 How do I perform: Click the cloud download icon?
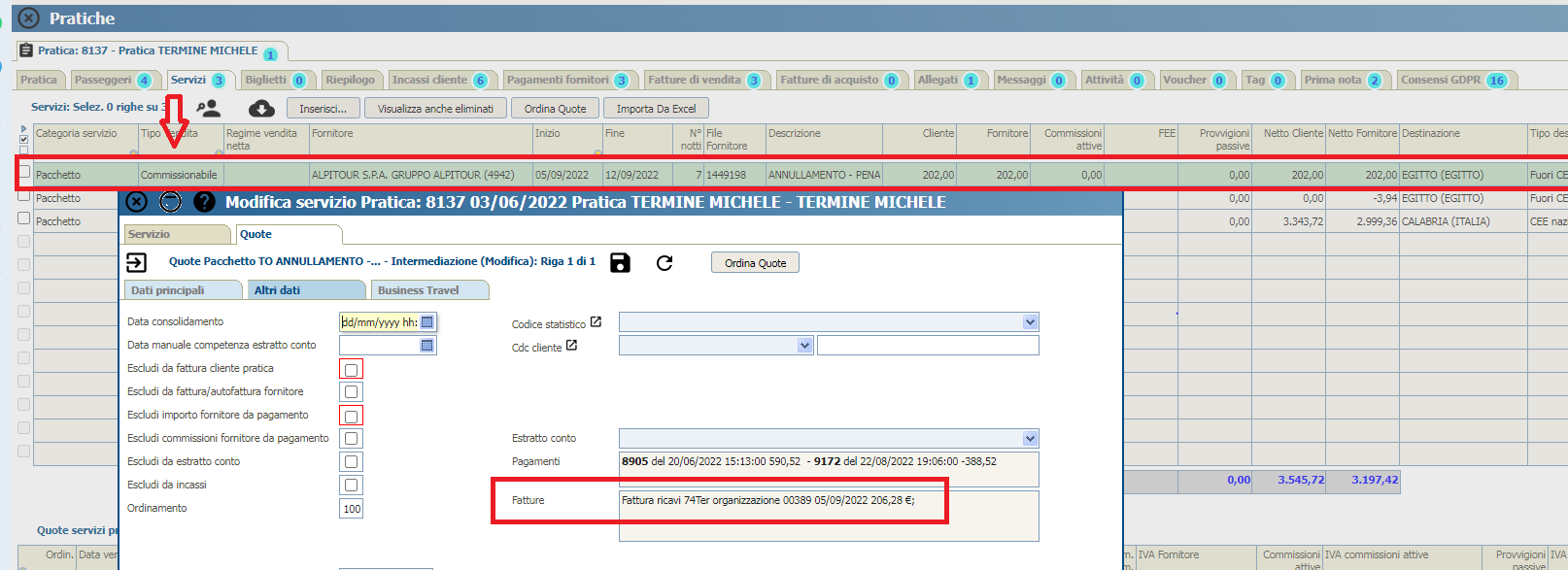tap(261, 109)
